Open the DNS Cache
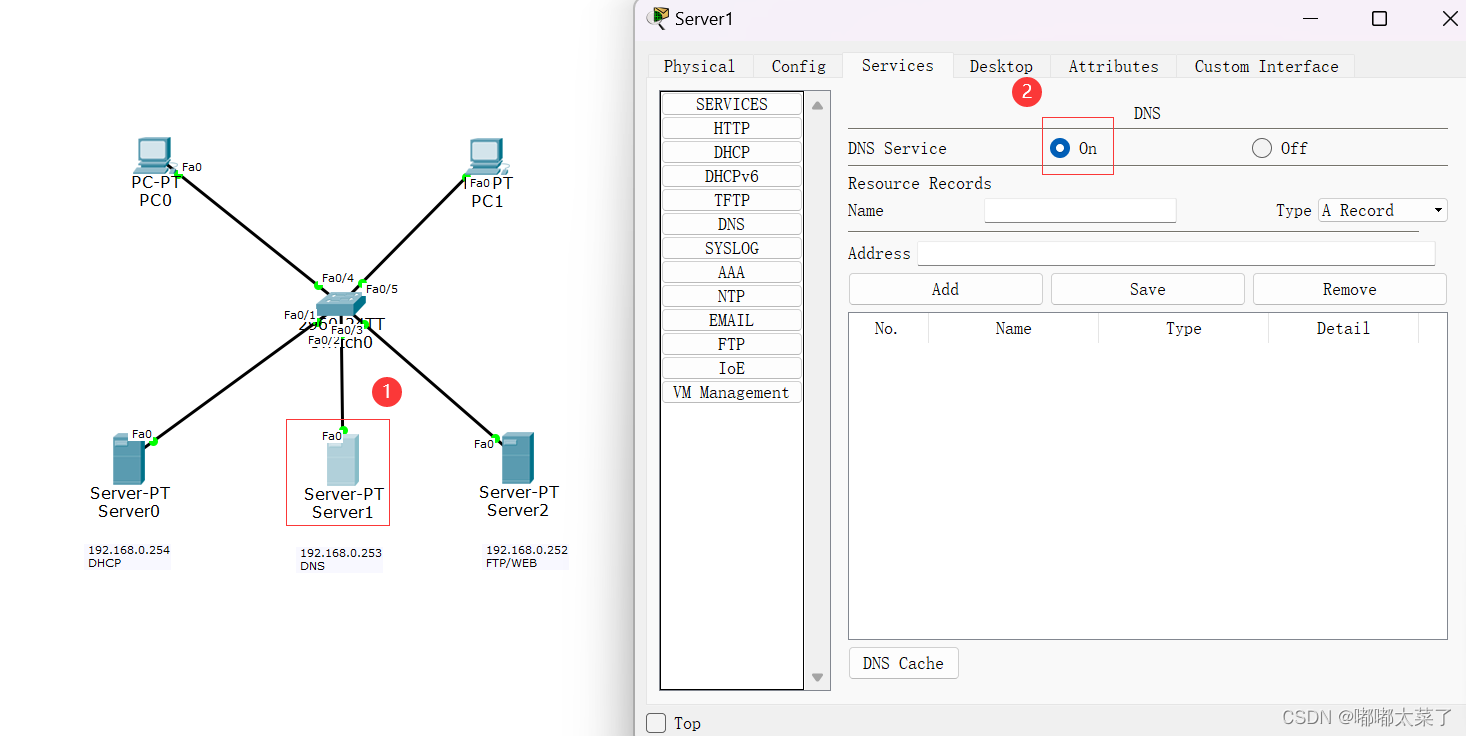 tap(903, 663)
